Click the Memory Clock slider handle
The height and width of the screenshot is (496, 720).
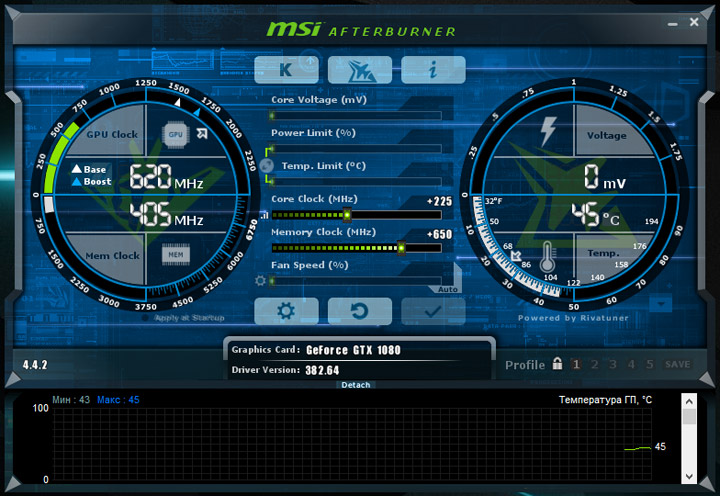[401, 248]
